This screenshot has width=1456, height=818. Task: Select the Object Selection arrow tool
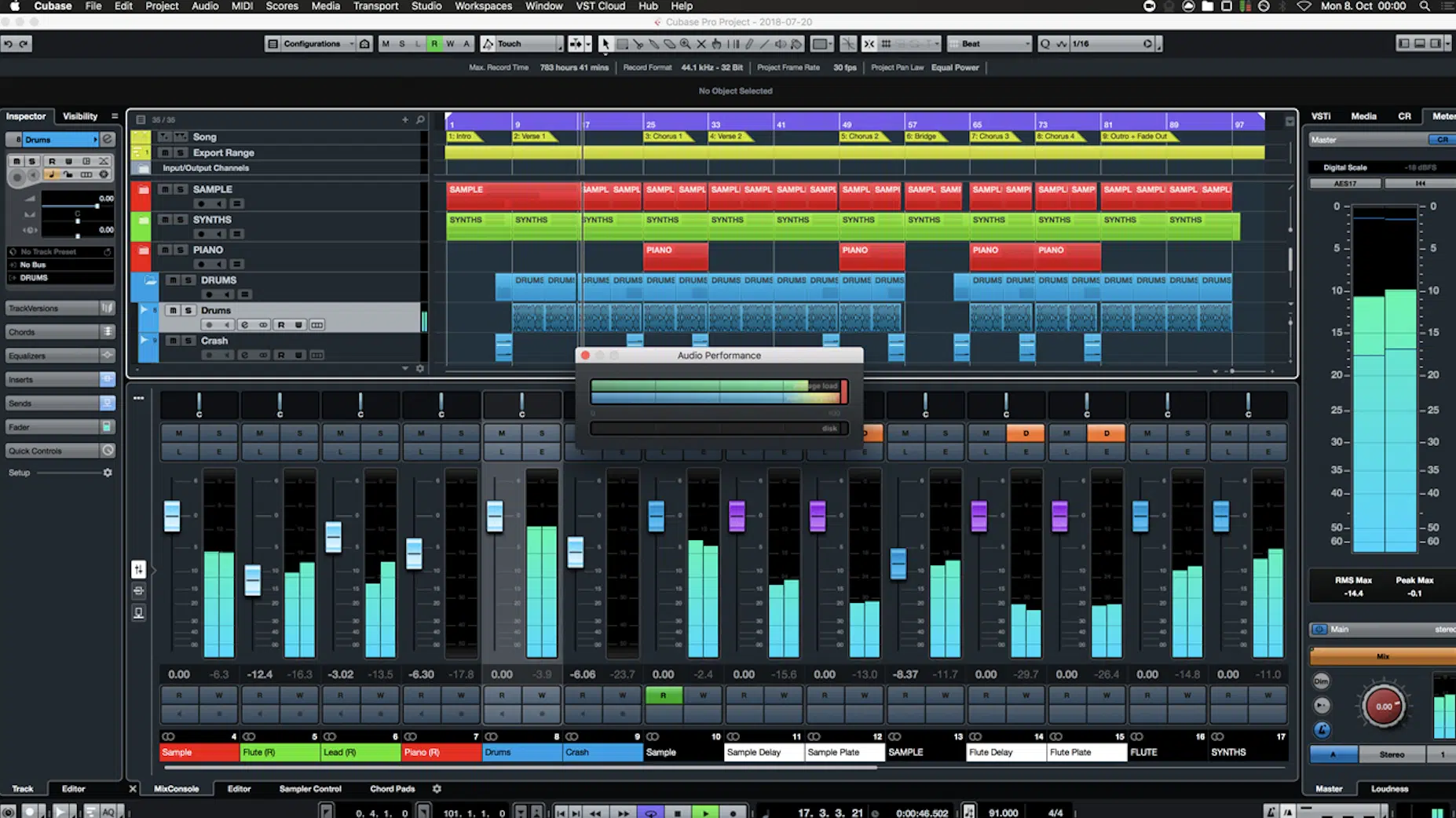(605, 44)
